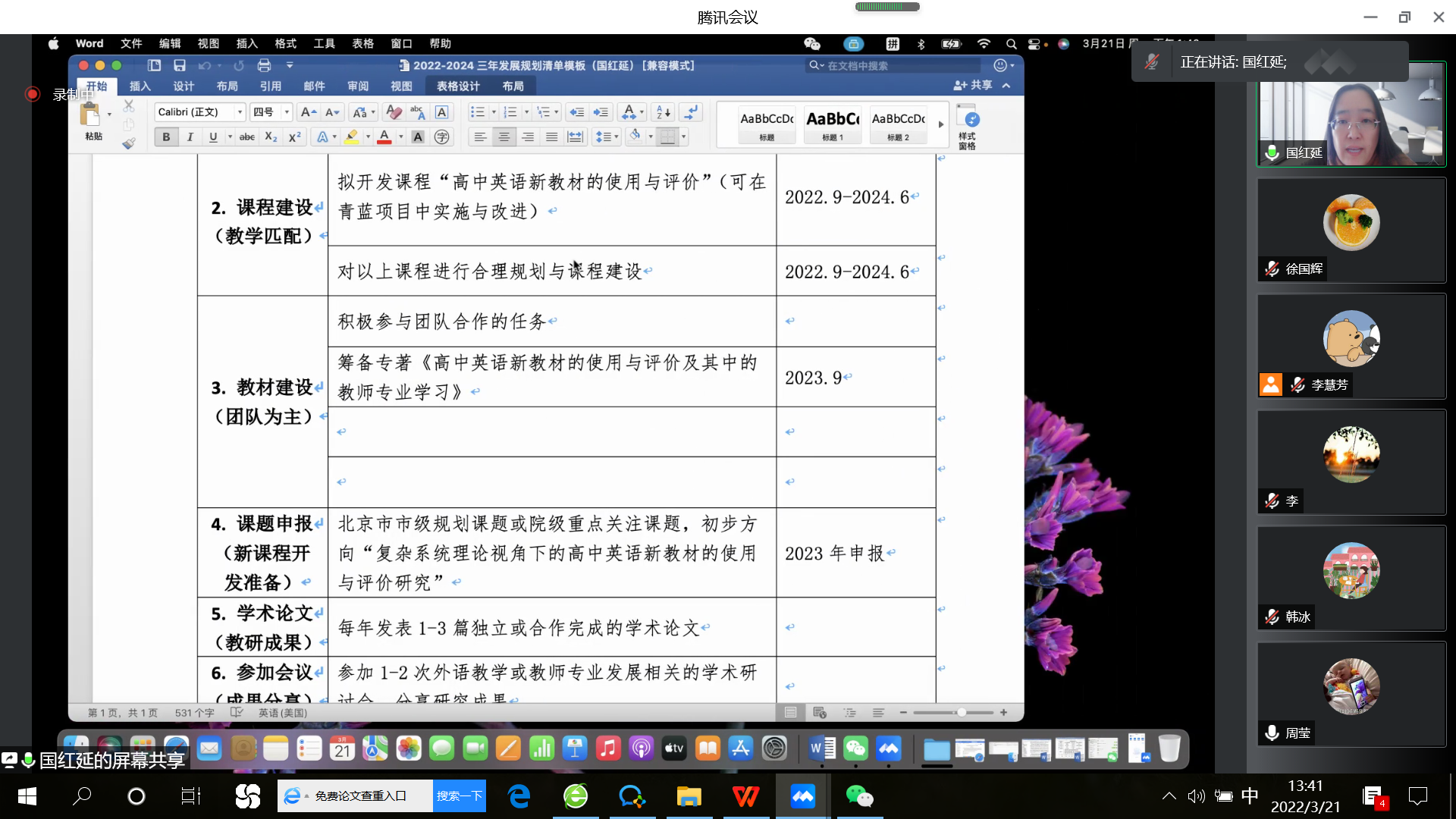1456x819 pixels.
Task: Click the 共享 share button
Action: click(x=974, y=86)
